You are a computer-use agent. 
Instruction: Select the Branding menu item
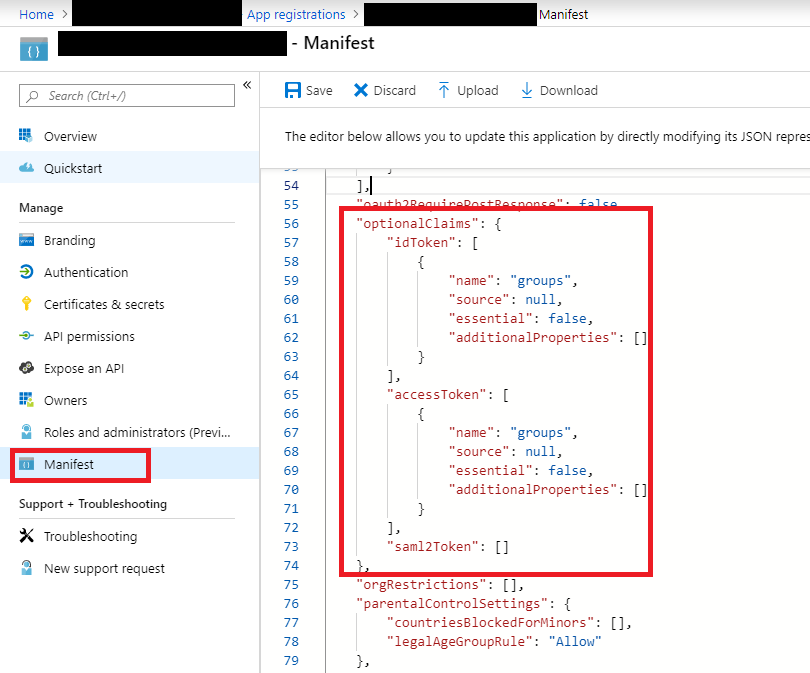point(69,240)
